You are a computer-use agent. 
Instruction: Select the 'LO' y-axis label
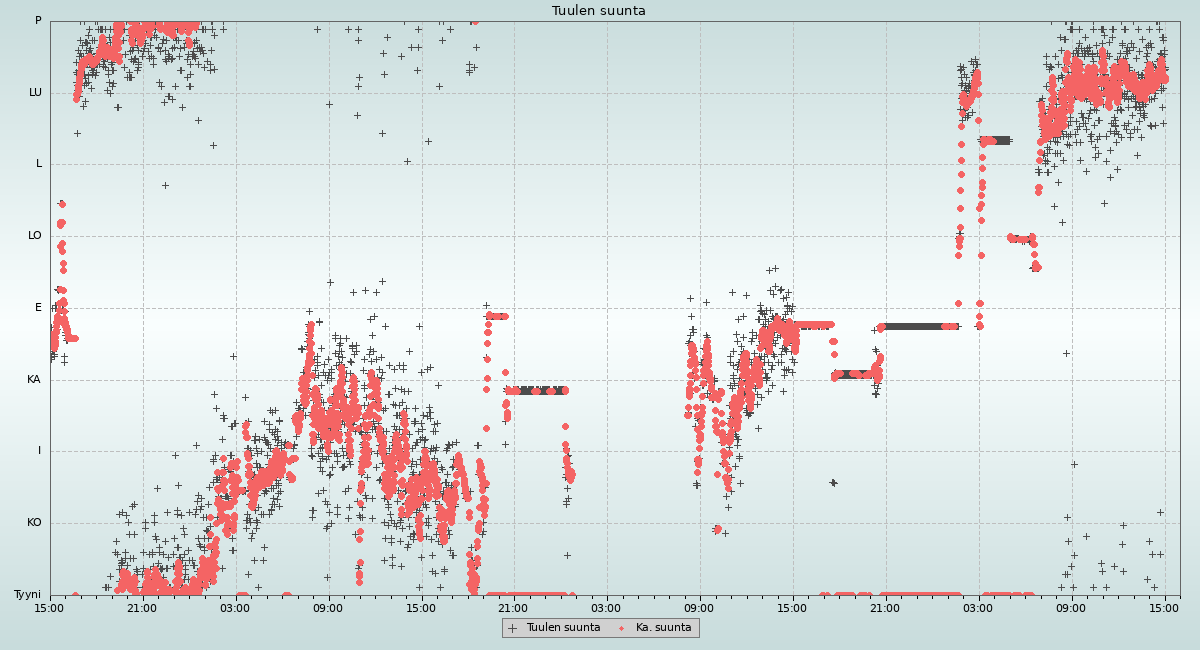(x=35, y=236)
